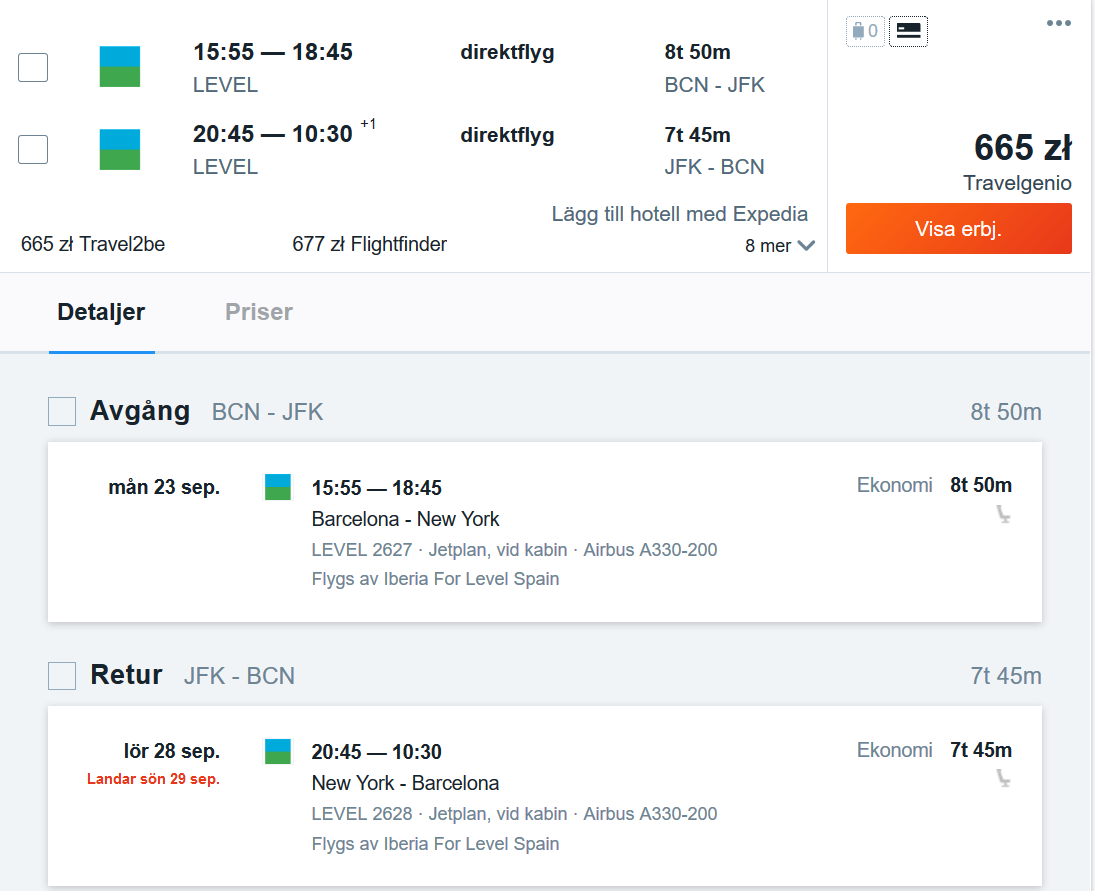Open the 665 zł Travel2be offer
Image resolution: width=1095 pixels, height=891 pixels.
point(93,244)
